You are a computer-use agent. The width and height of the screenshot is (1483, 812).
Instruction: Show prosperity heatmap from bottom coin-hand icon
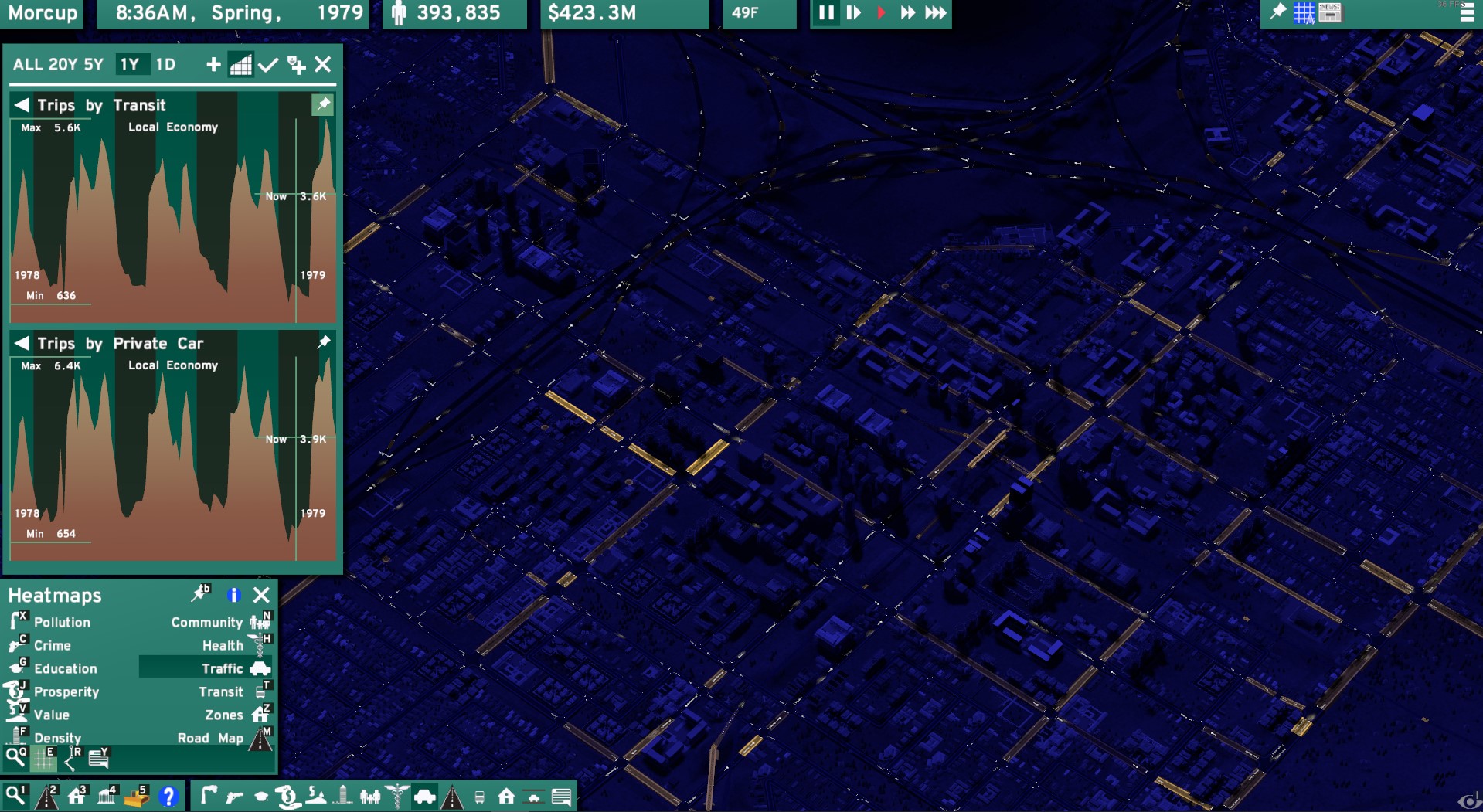[288, 796]
